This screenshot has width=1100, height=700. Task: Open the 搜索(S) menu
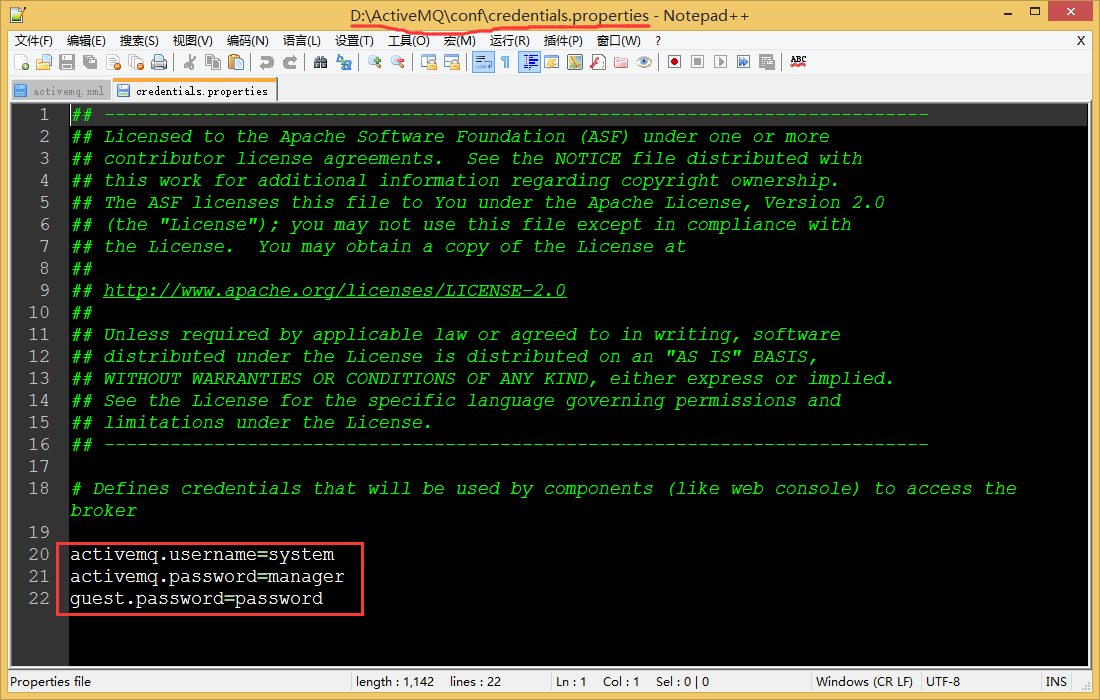[x=139, y=41]
